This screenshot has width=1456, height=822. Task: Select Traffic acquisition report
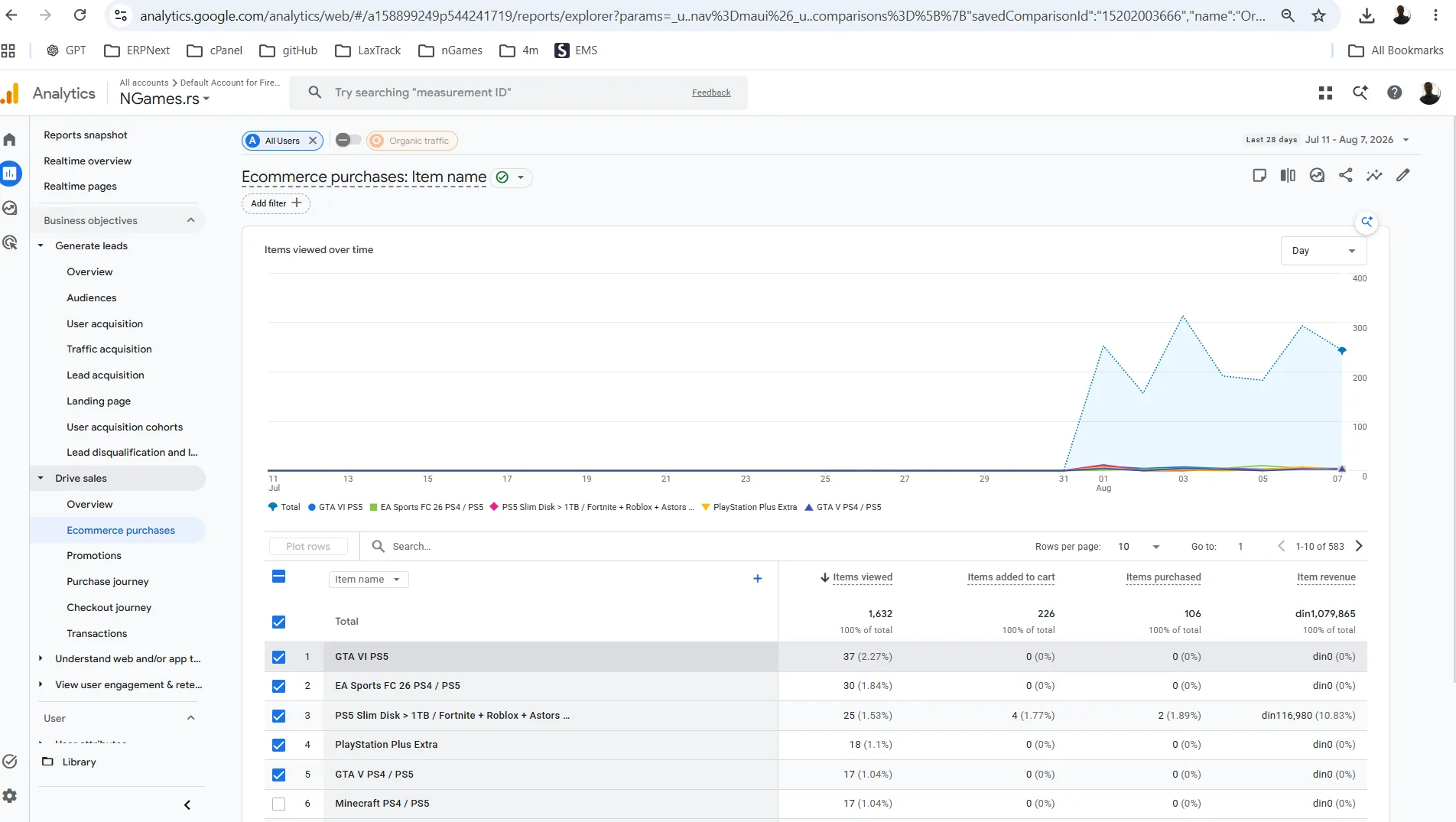(x=109, y=349)
